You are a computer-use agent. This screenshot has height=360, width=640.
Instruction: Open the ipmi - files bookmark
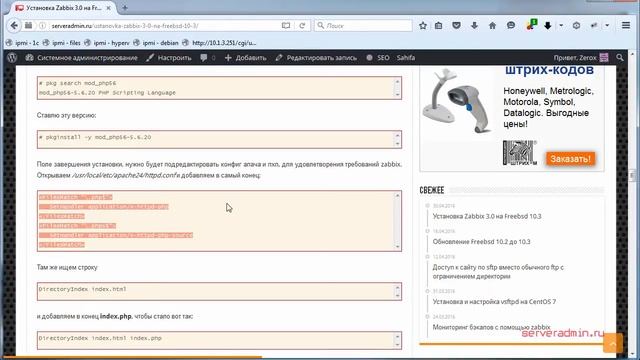(62, 42)
